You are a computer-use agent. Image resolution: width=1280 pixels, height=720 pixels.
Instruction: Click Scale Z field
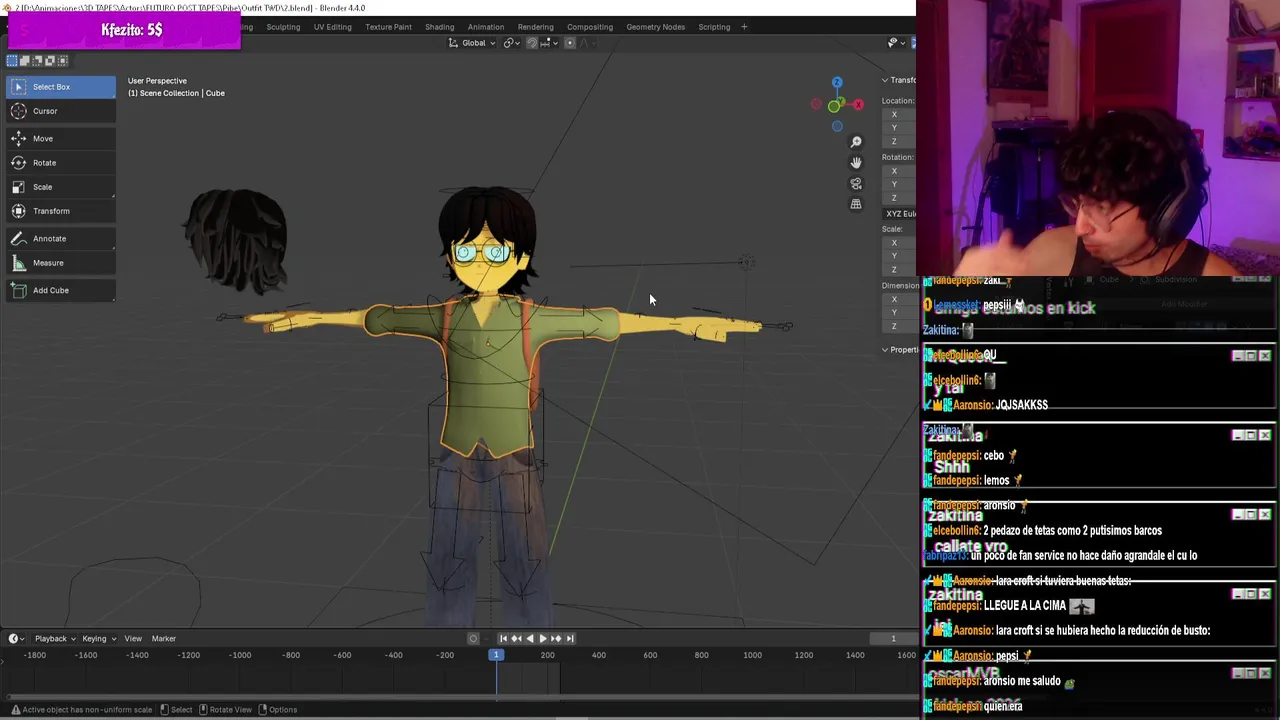899,269
